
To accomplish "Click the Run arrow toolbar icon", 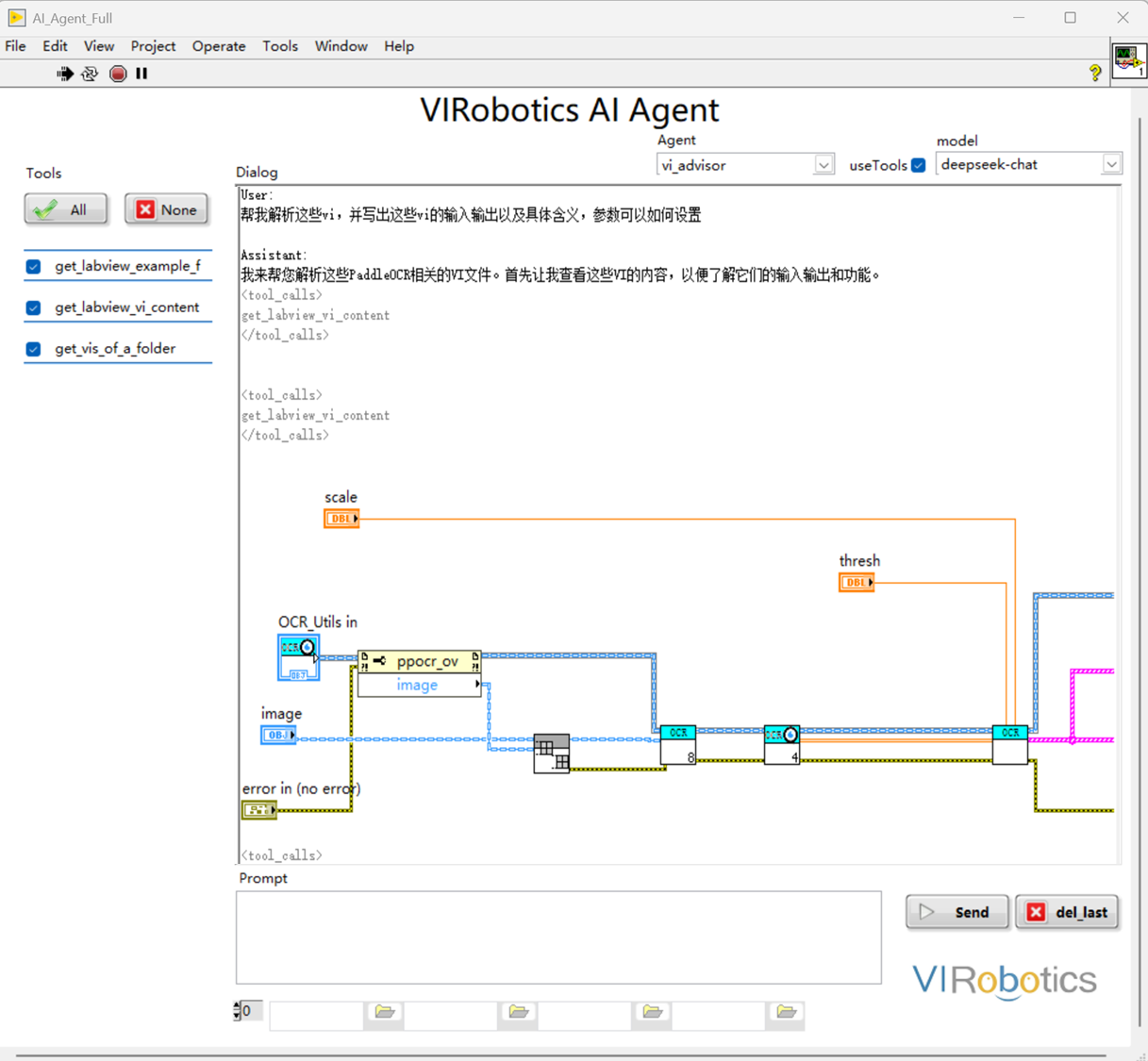I will coord(64,74).
